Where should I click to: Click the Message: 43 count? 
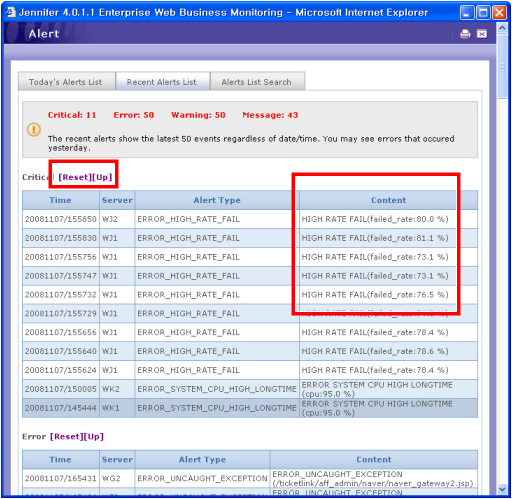tap(270, 115)
